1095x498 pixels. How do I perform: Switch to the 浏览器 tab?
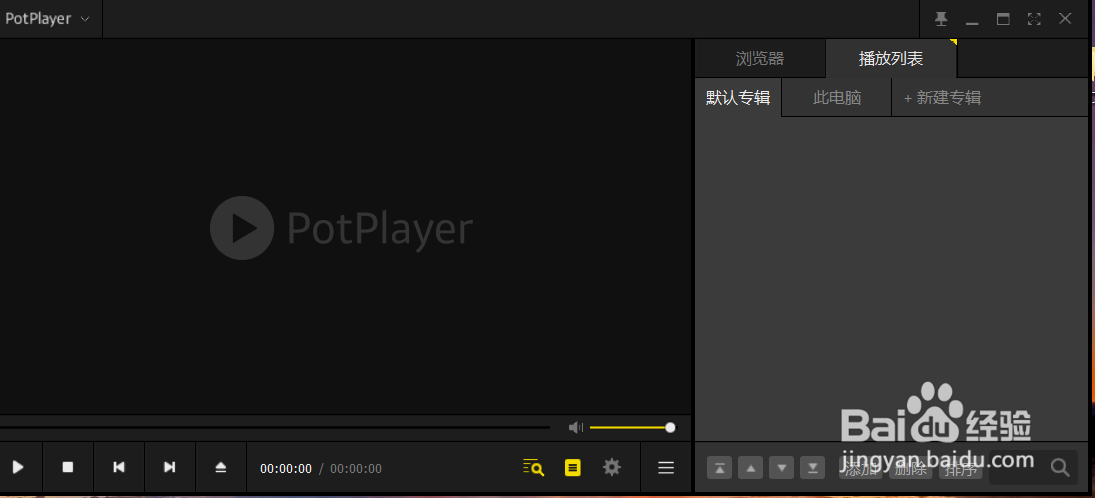[760, 59]
